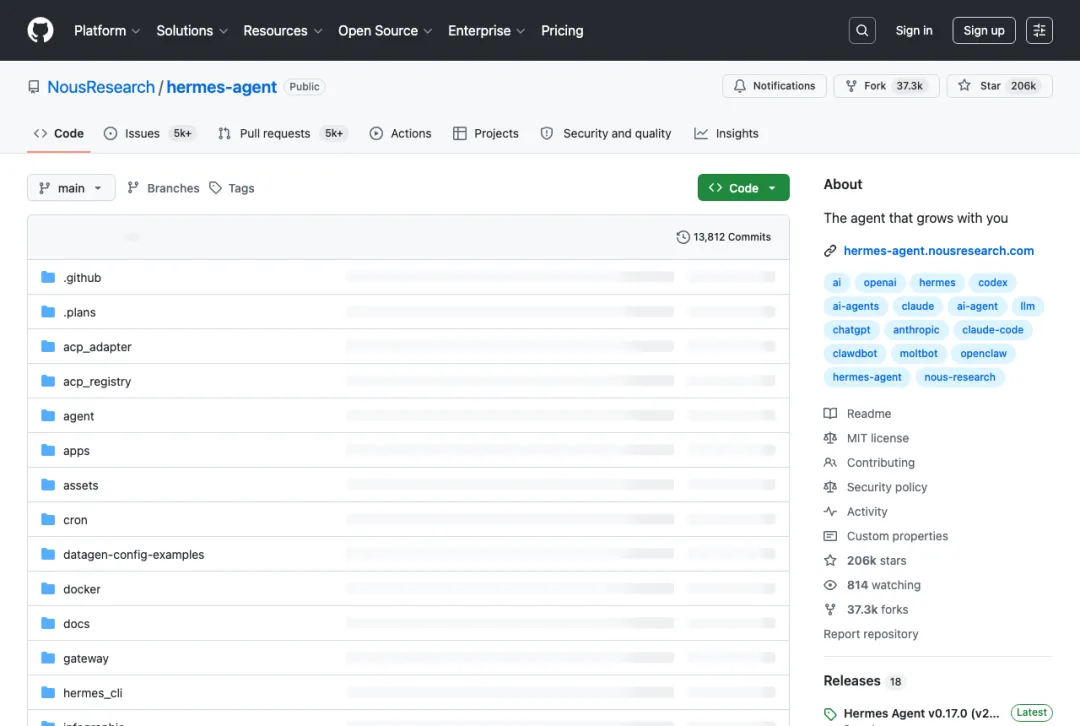This screenshot has width=1080, height=726.
Task: Click the agent folder icon
Action: (48, 415)
